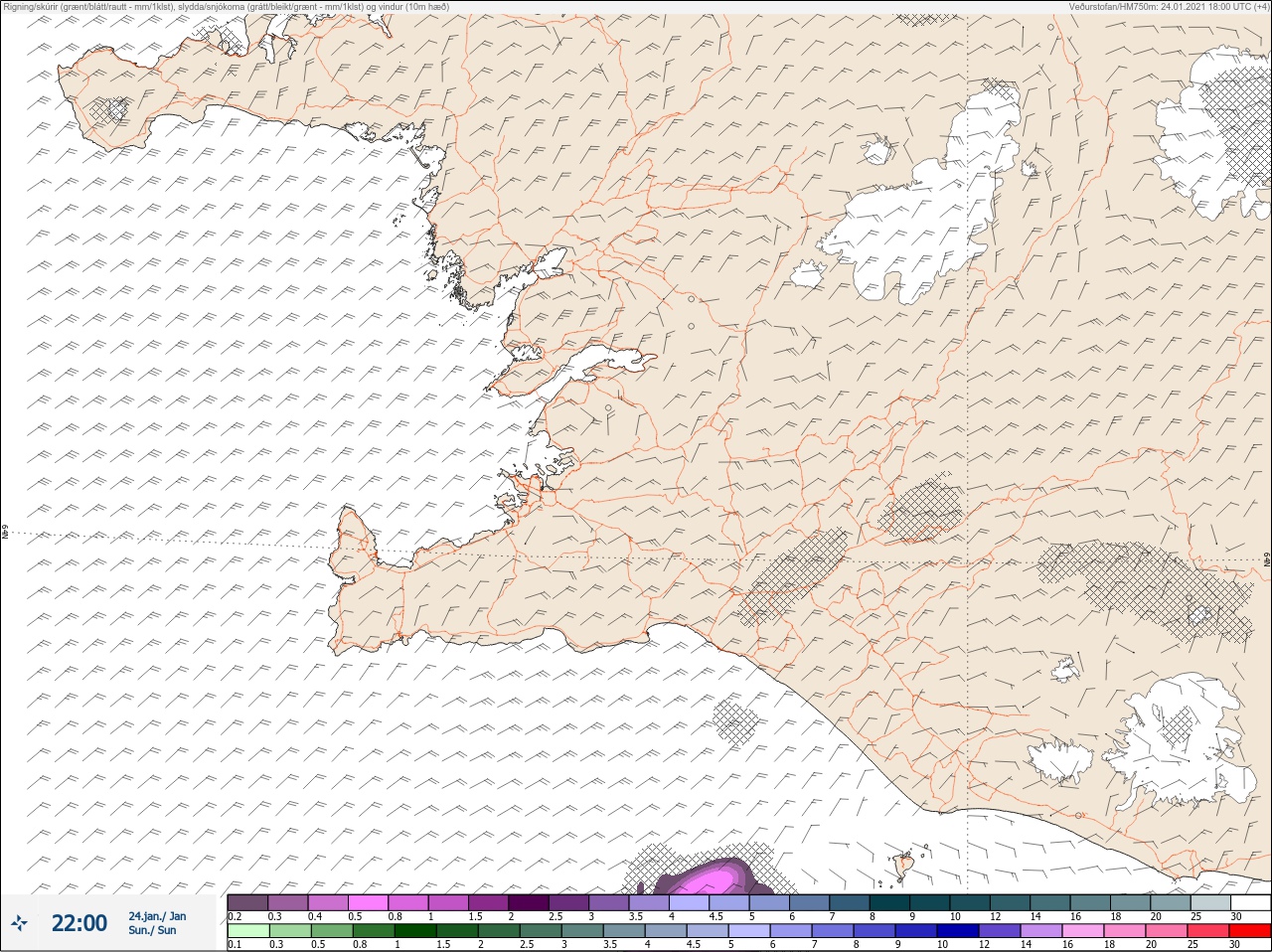Click the 'Sun./ Sun' weekday label

152,930
